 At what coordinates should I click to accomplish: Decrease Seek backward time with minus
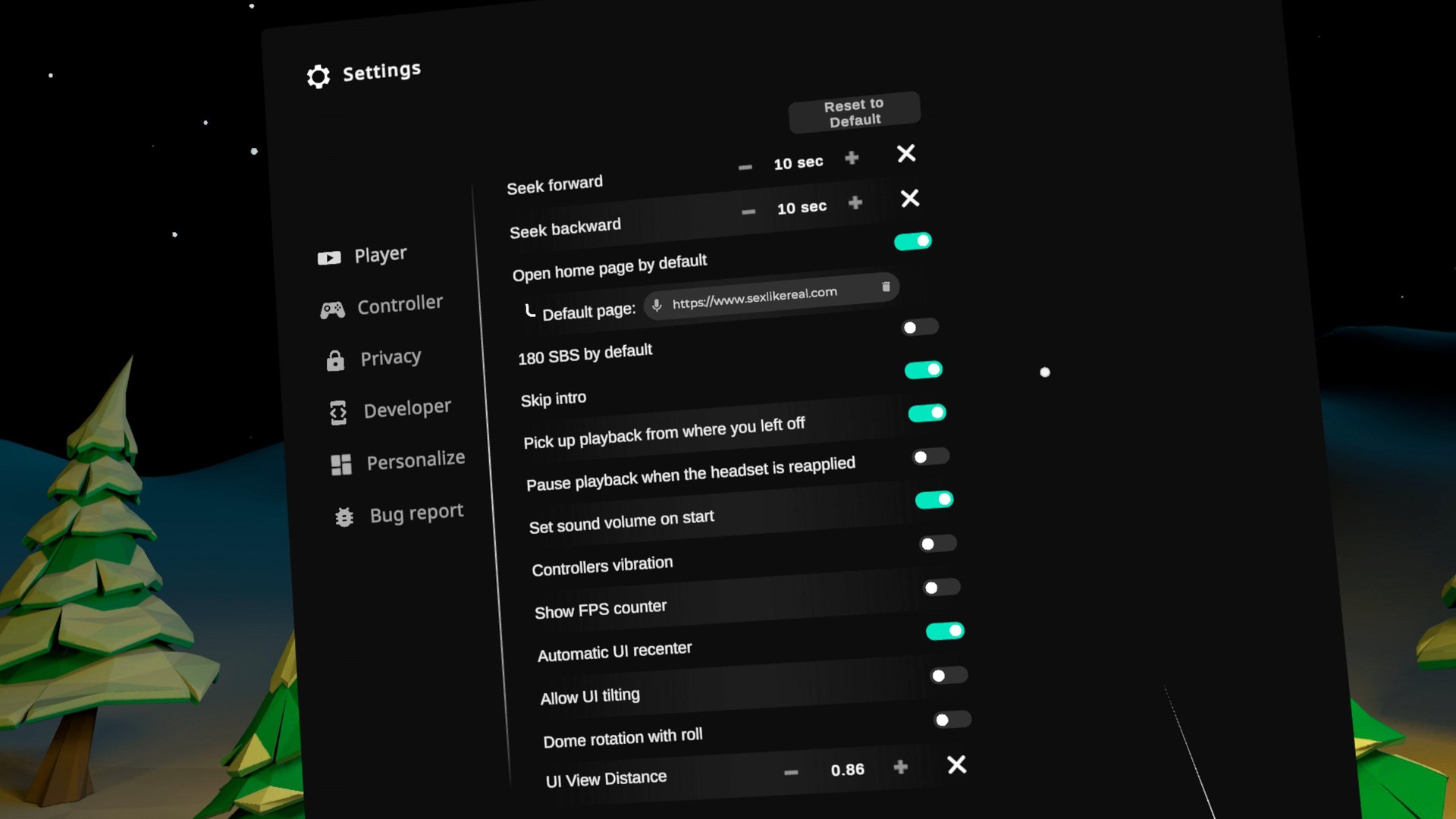(748, 212)
